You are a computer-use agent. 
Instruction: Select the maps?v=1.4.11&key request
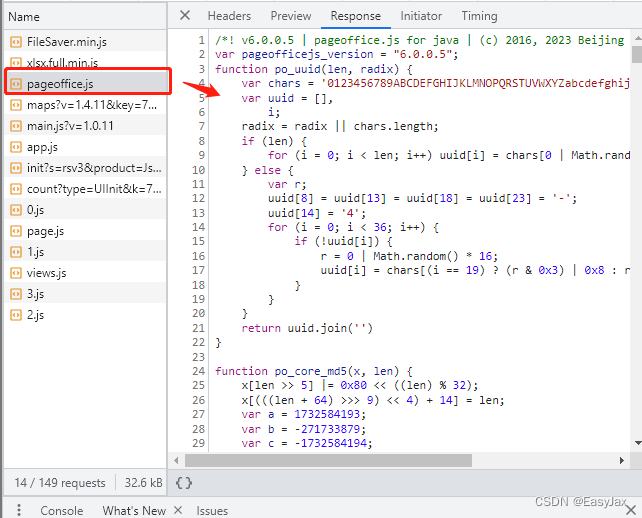85,105
